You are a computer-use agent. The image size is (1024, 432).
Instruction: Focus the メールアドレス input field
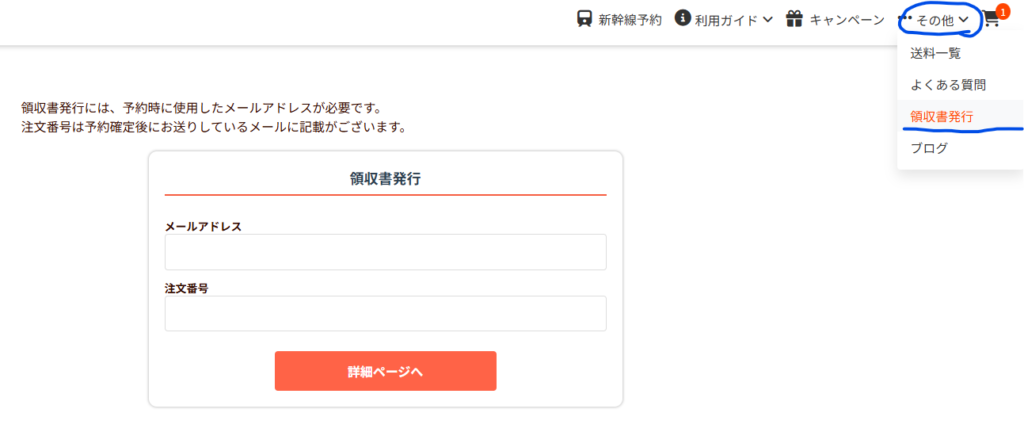tap(385, 252)
